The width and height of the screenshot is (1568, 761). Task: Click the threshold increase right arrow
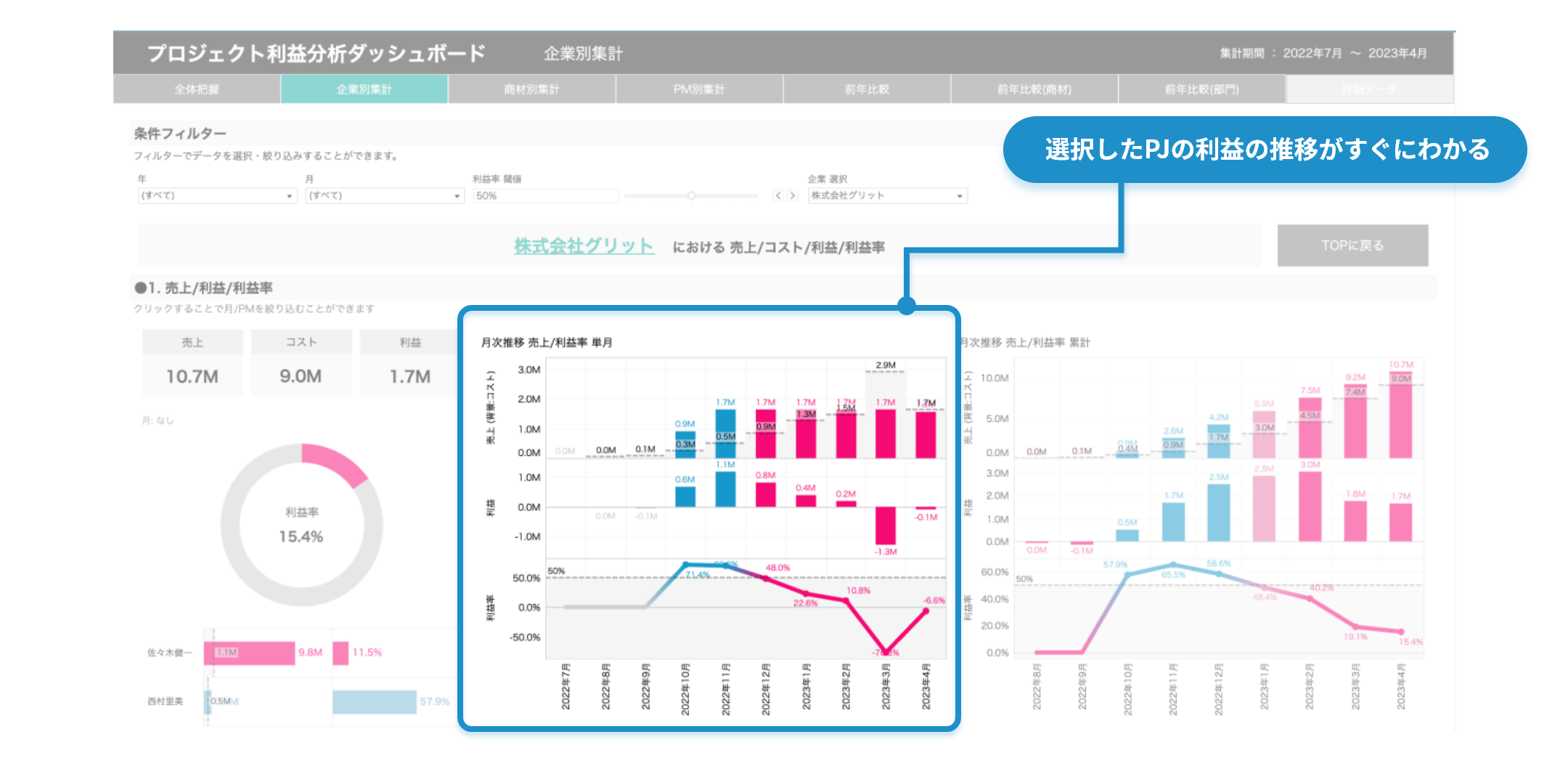coord(793,195)
